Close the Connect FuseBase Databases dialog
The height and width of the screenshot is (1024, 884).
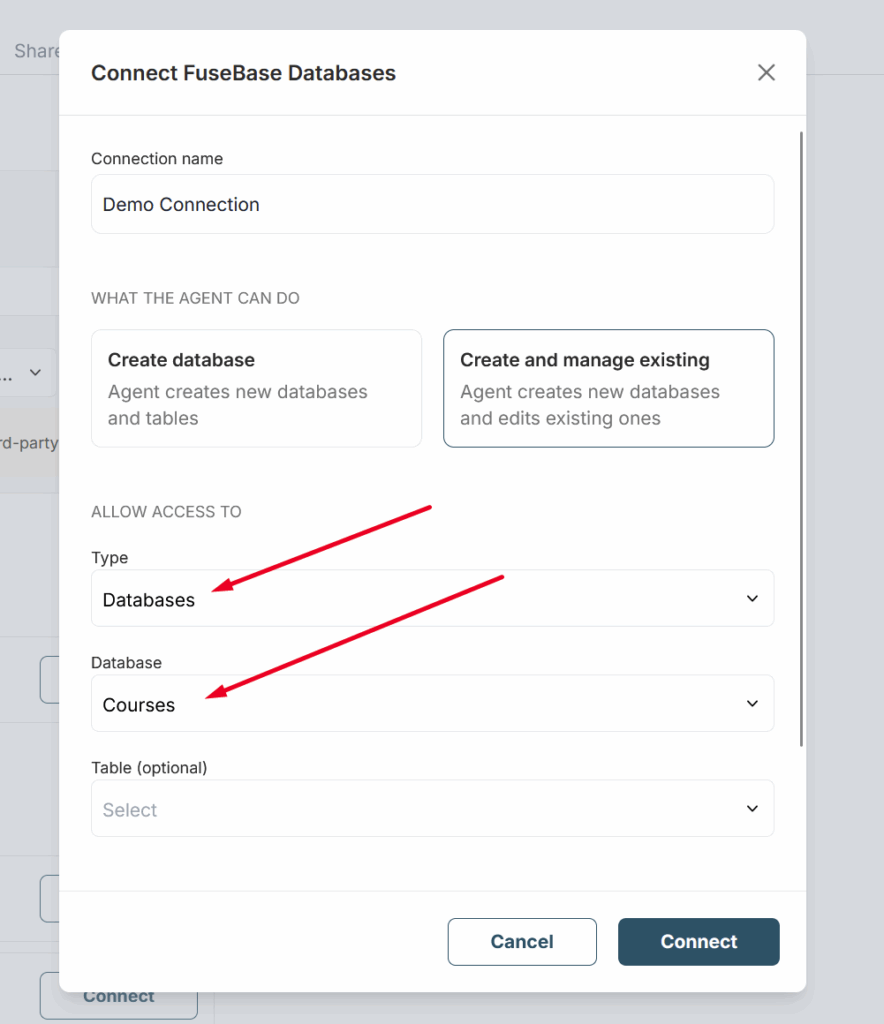(x=766, y=72)
